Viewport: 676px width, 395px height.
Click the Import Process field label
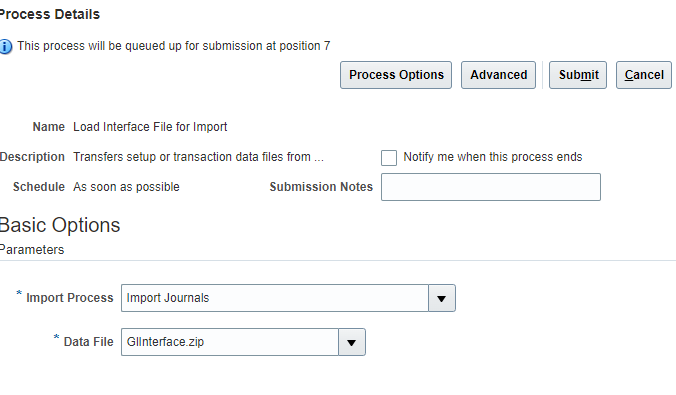pos(69,298)
